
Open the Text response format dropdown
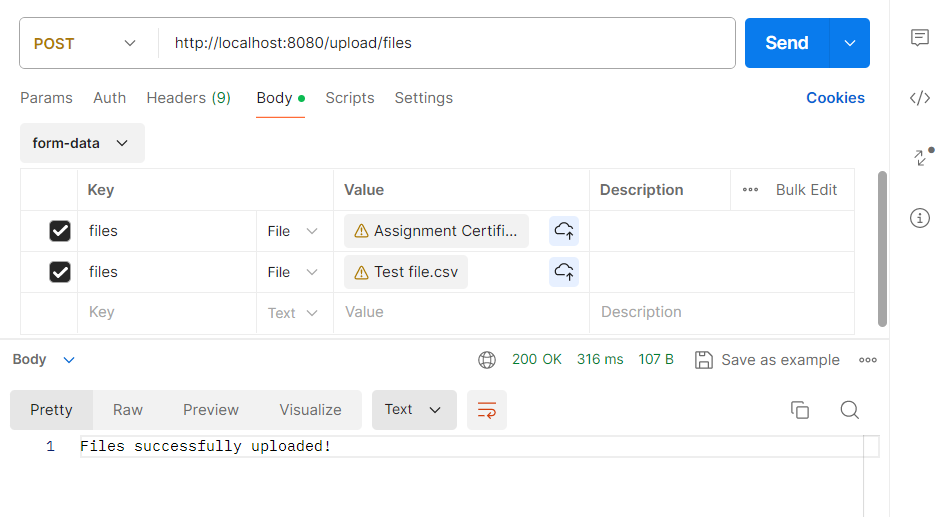(413, 410)
